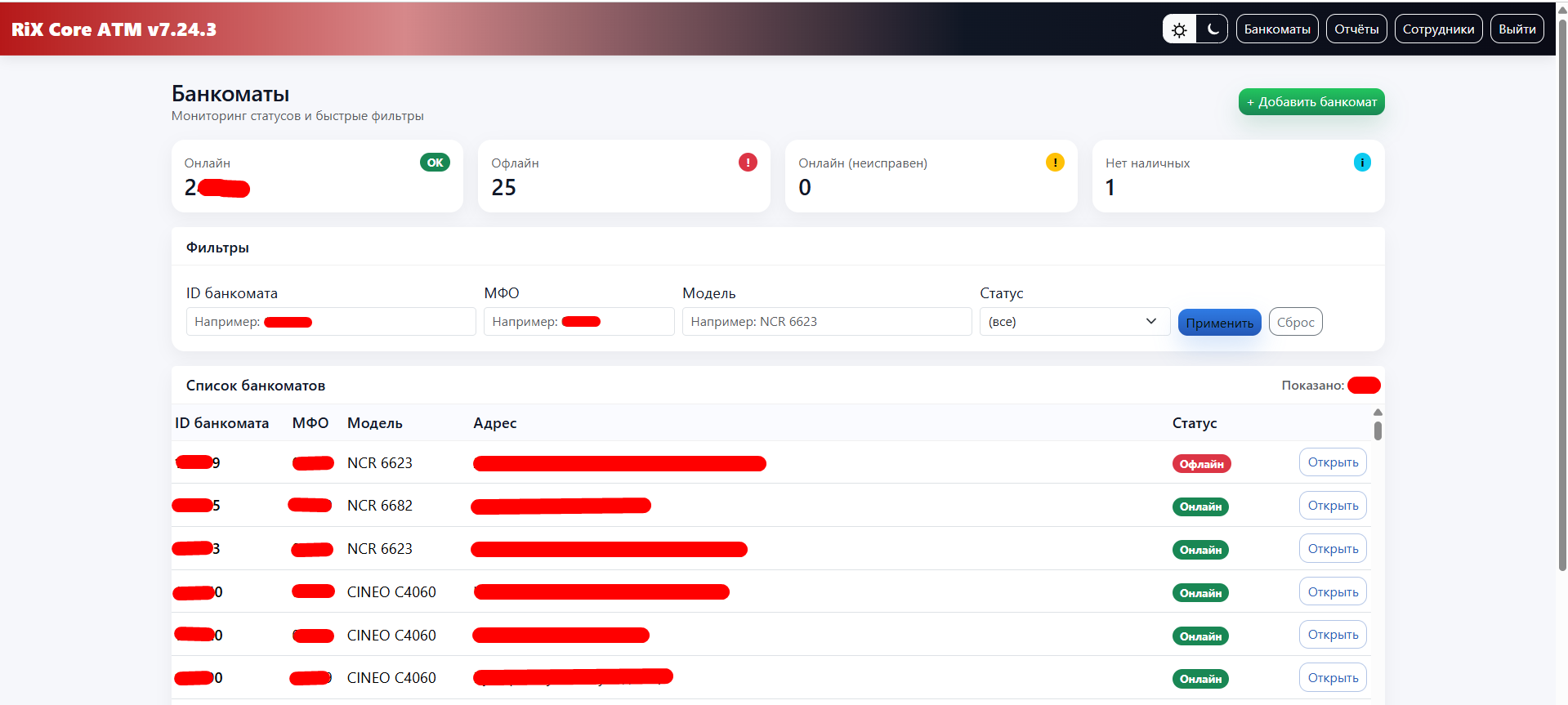Go to Отчёты section
This screenshot has height=705, width=1568.
click(1356, 29)
